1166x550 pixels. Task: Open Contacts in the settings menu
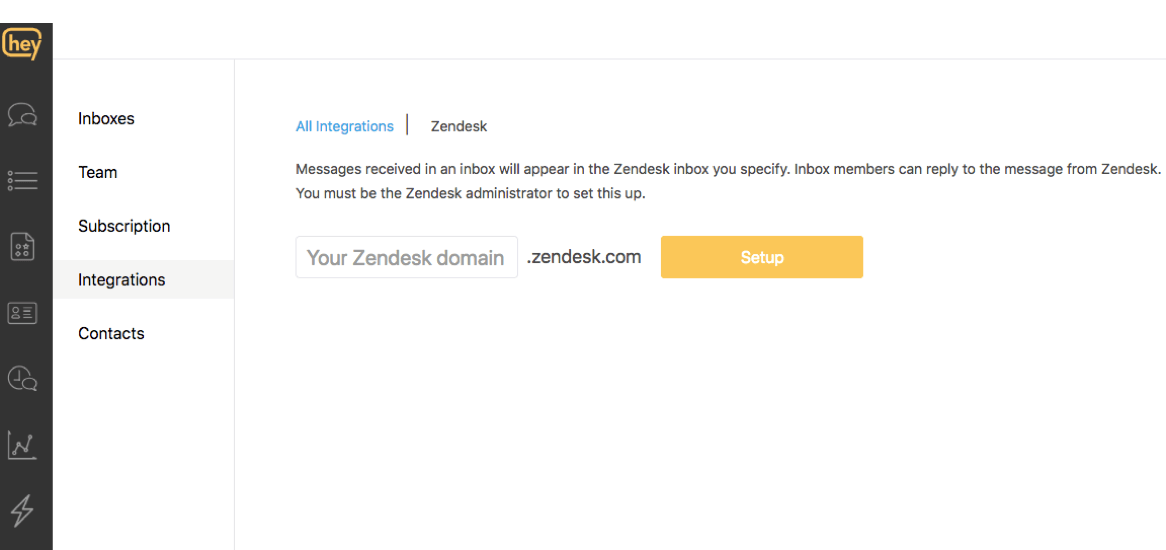click(111, 334)
